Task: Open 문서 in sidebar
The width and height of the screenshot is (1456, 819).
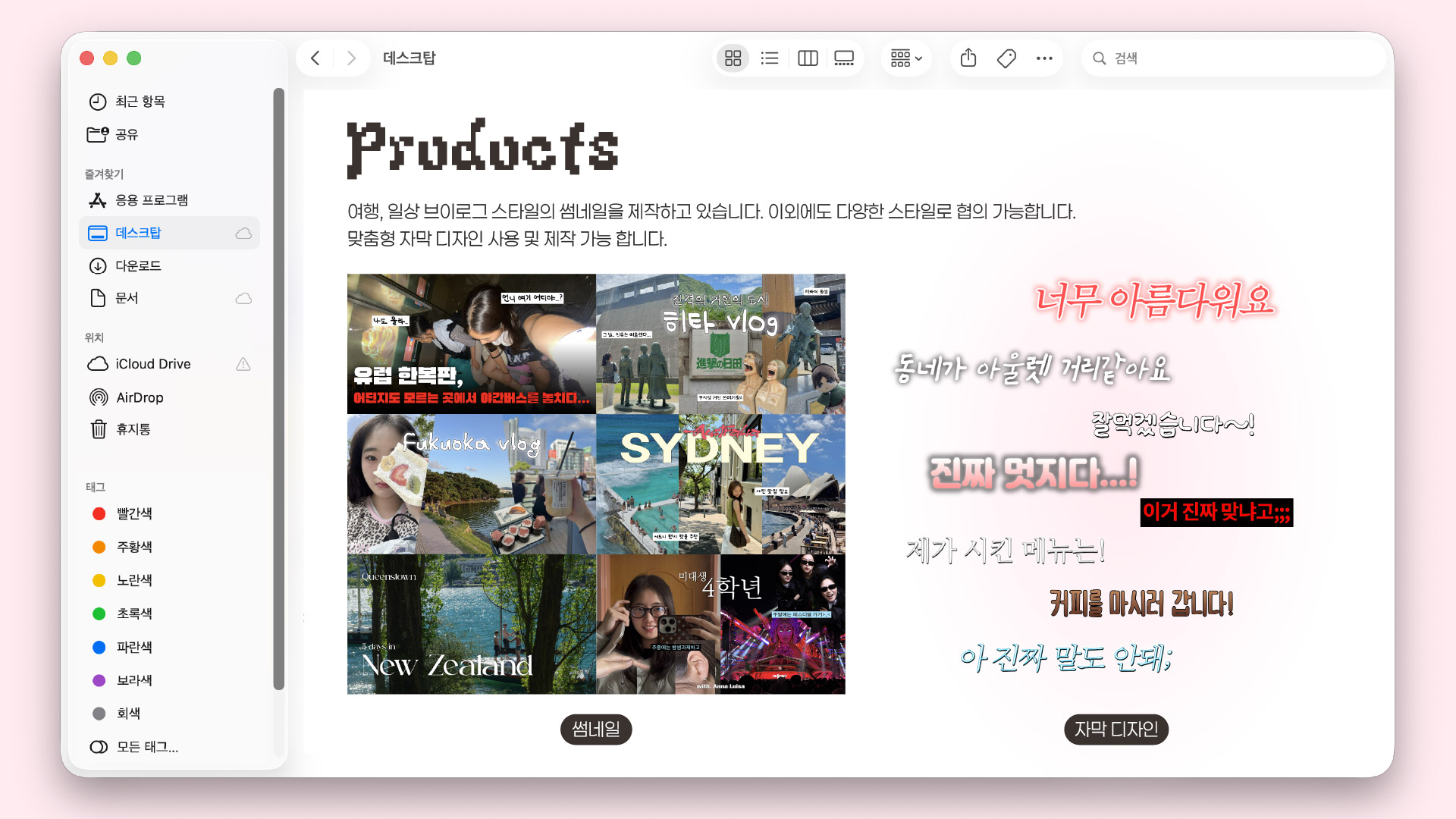Action: (169, 299)
